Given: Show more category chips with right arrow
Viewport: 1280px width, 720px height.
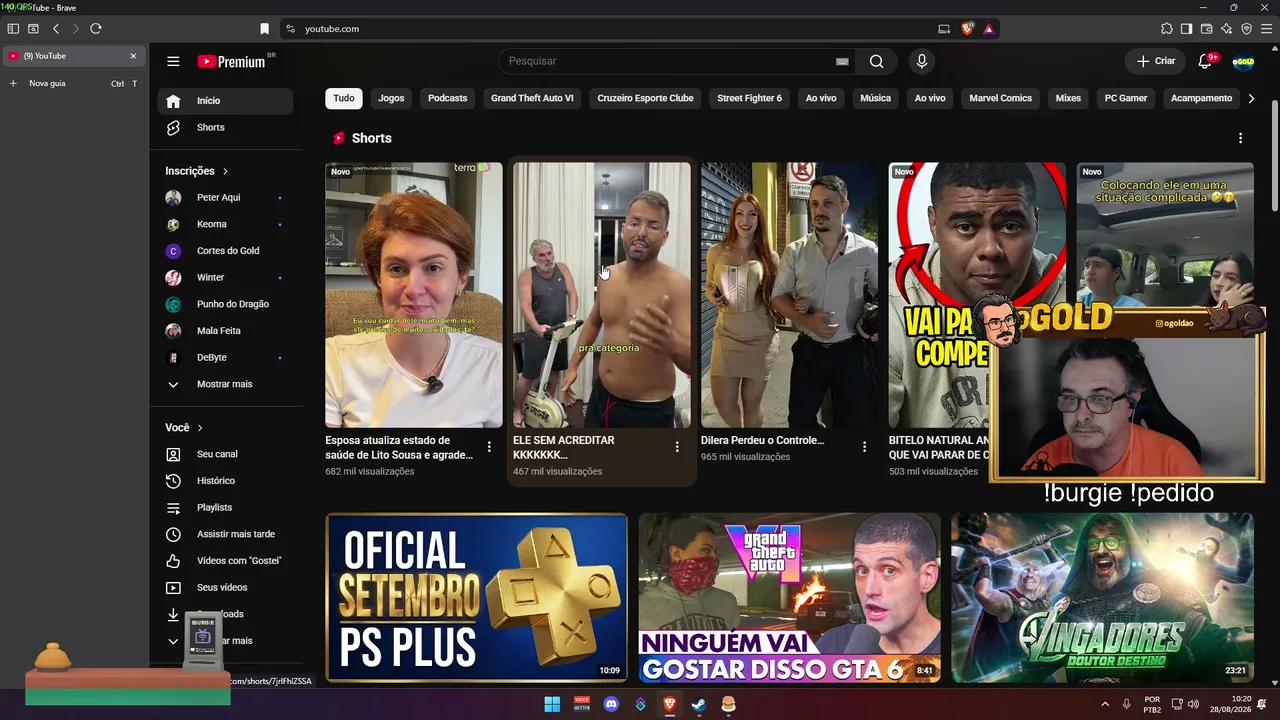Looking at the screenshot, I should pyautogui.click(x=1250, y=98).
